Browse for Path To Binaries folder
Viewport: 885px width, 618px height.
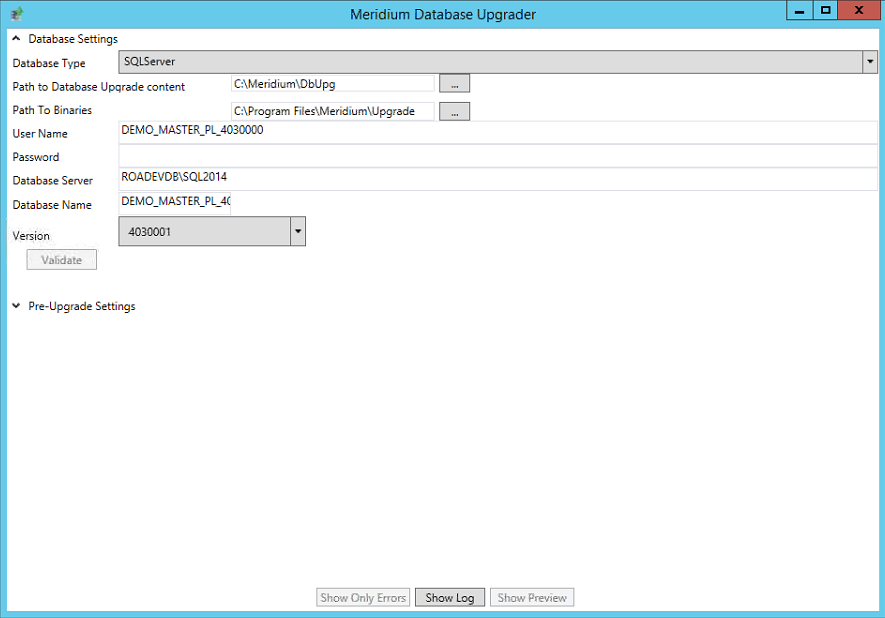pos(454,111)
